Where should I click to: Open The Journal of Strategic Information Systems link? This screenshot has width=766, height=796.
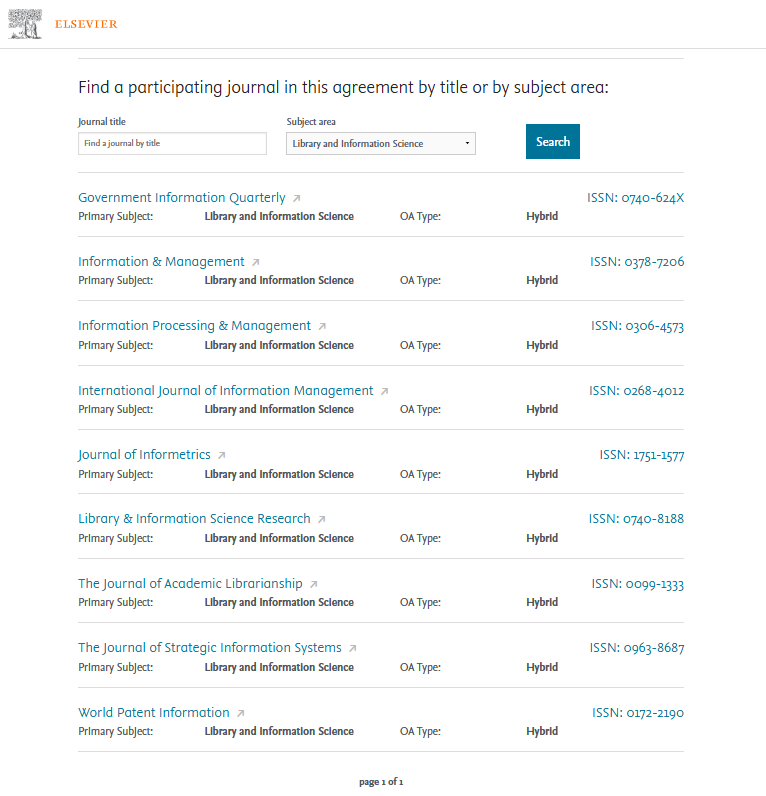click(x=210, y=648)
